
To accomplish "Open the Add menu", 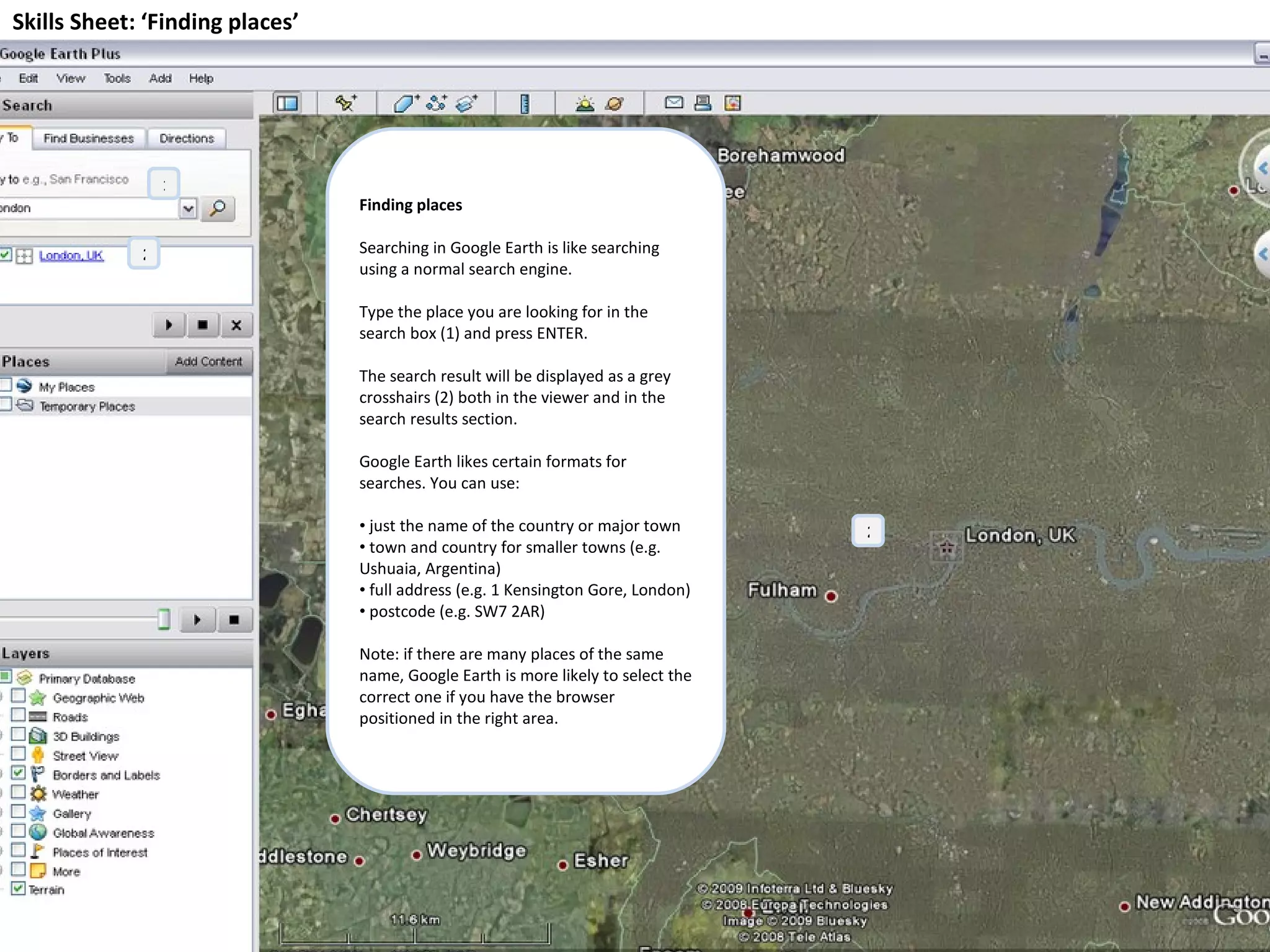I will pos(160,79).
